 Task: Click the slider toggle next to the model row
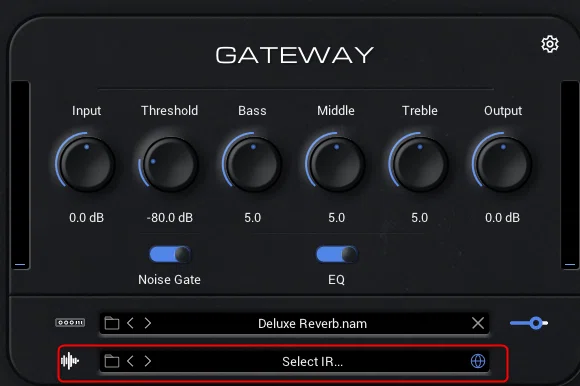(529, 323)
